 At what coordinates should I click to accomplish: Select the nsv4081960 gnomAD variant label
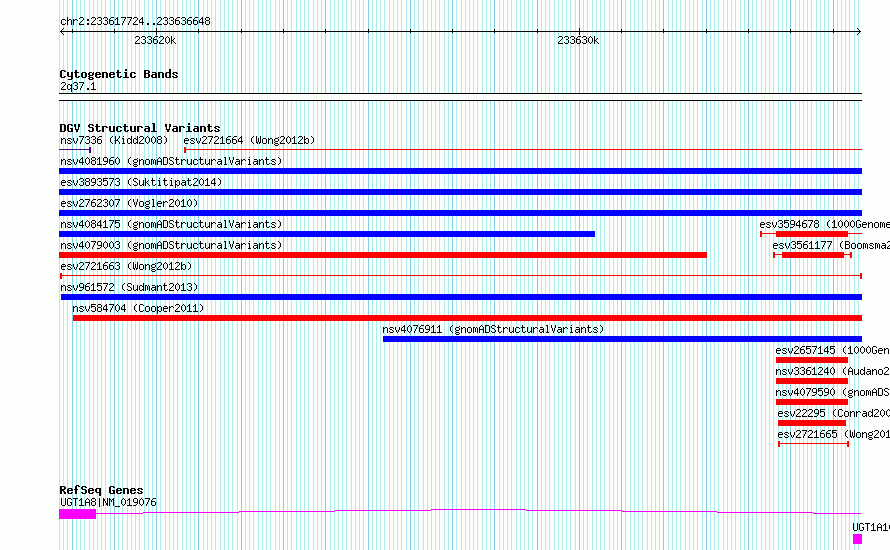coord(171,161)
